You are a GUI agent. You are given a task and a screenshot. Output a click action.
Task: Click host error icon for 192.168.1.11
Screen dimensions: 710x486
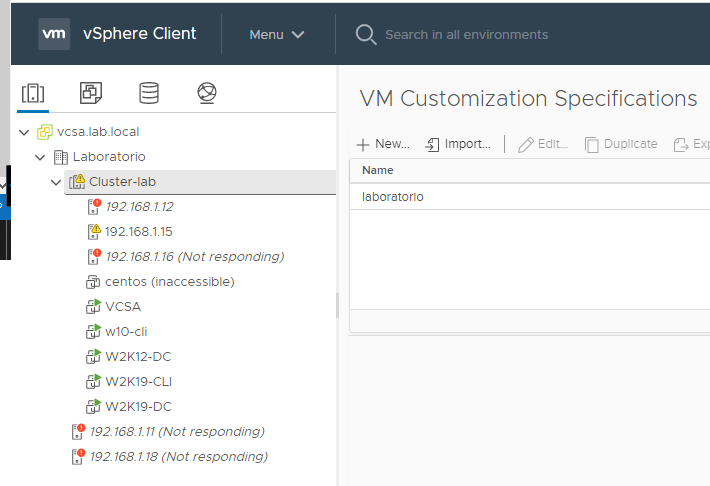78,432
